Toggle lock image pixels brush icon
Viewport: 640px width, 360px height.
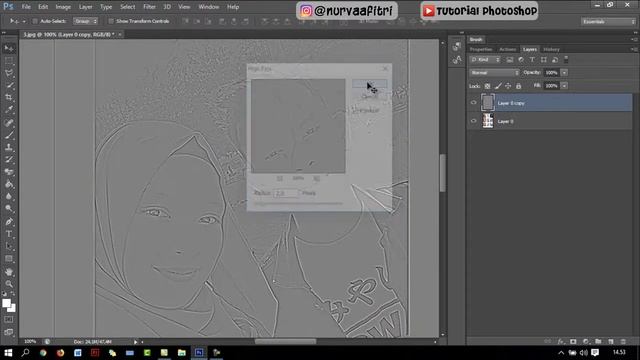click(498, 86)
